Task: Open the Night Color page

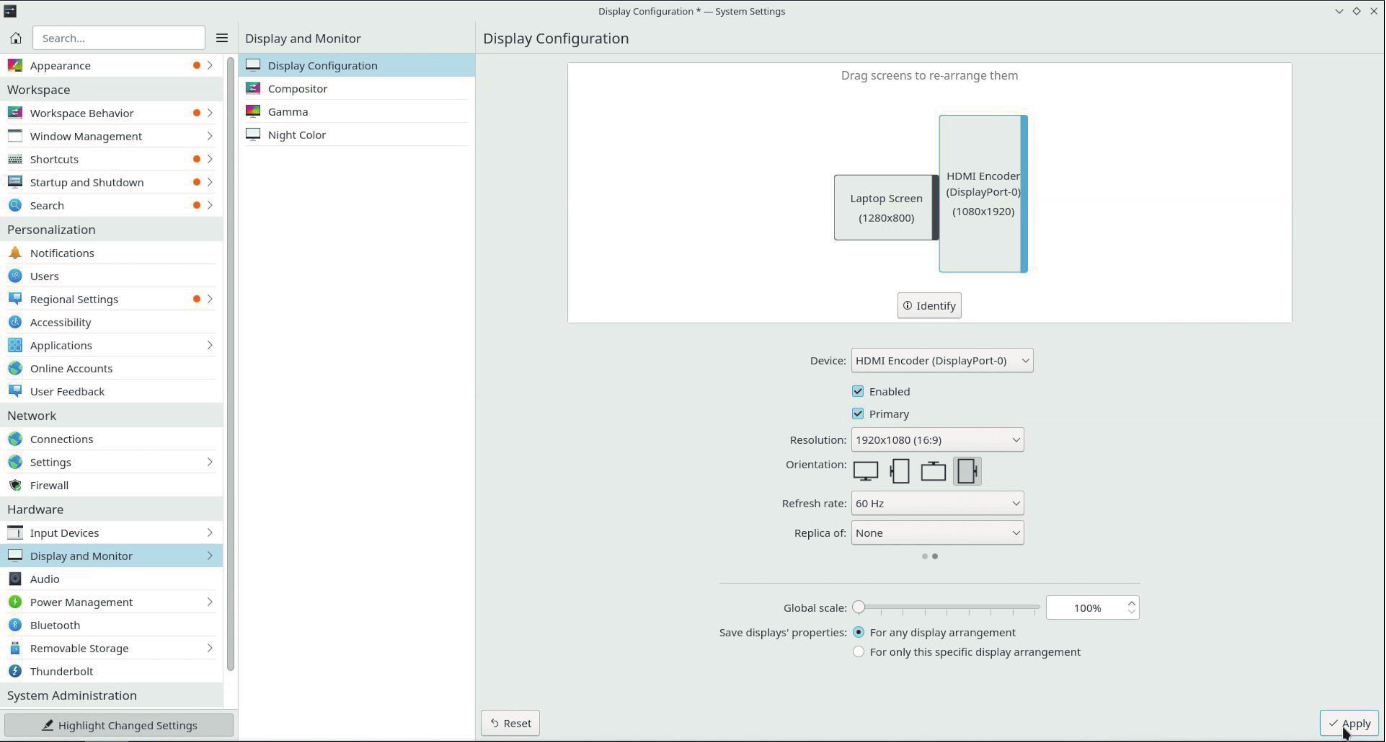Action: coord(297,135)
